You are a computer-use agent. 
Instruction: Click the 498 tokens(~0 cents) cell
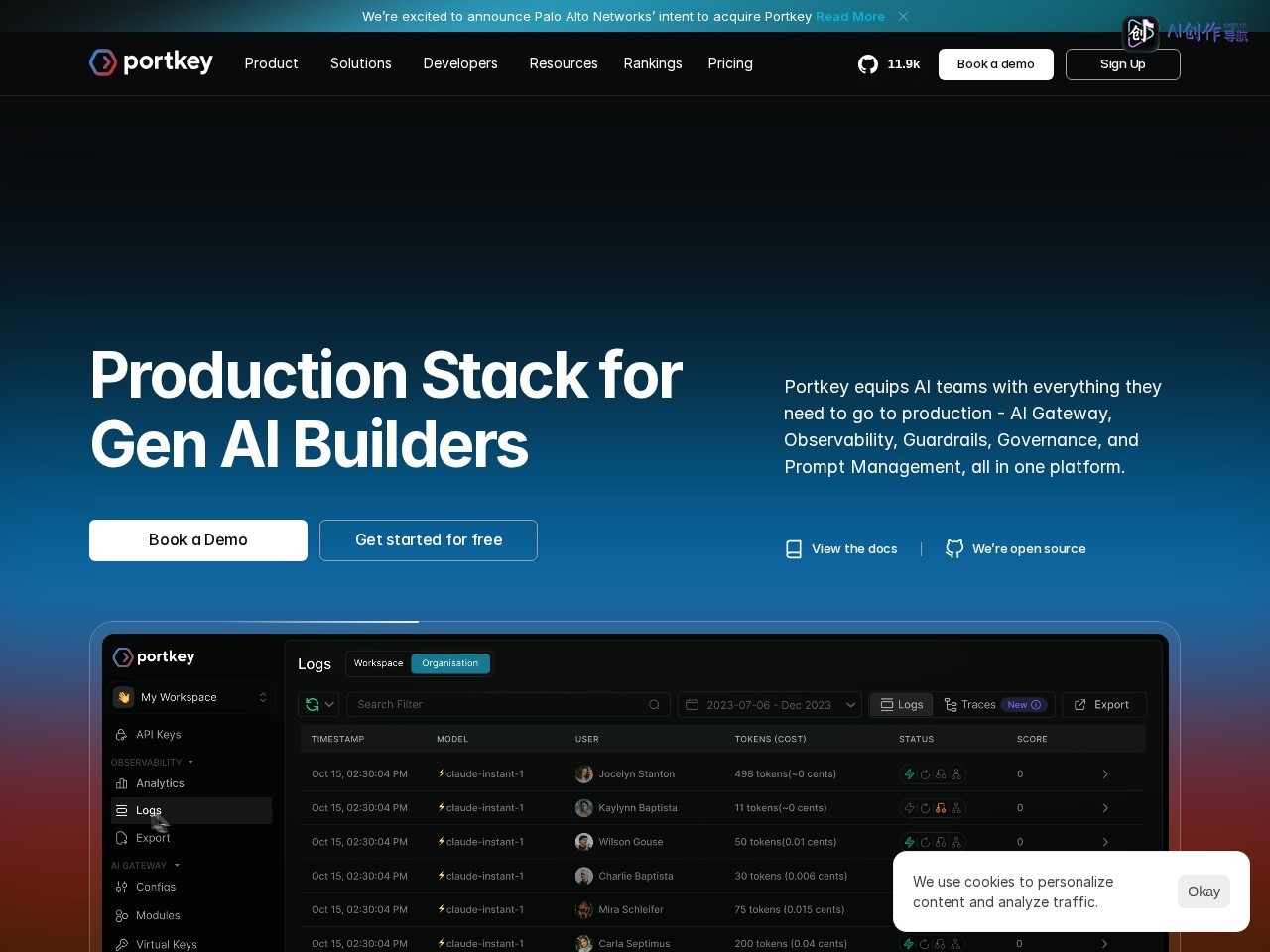pyautogui.click(x=786, y=774)
